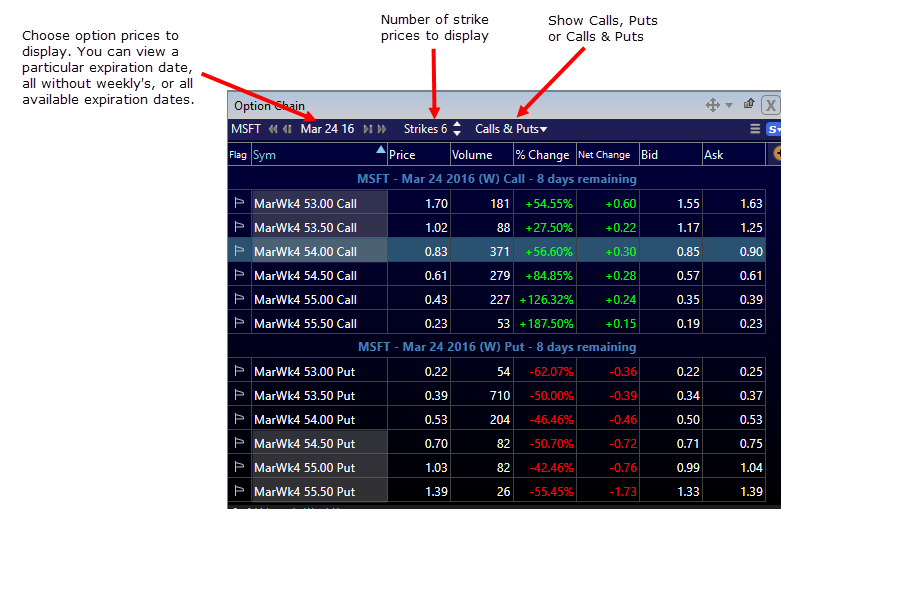Open the dropdown arrow beside the move icon
The width and height of the screenshot is (904, 600).
point(729,105)
